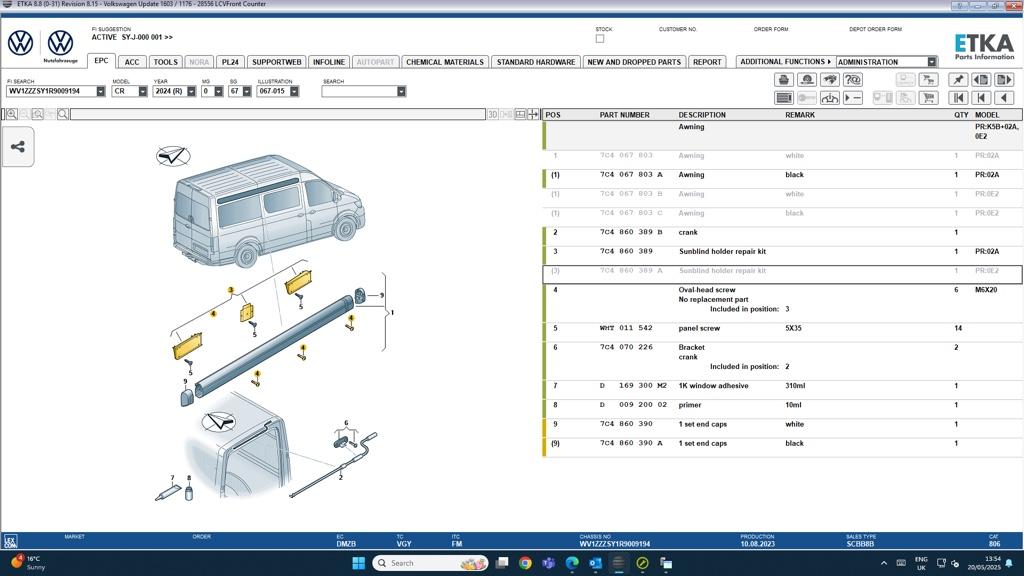Toggle the 3D view button
Image resolution: width=1024 pixels, height=576 pixels.
493,114
